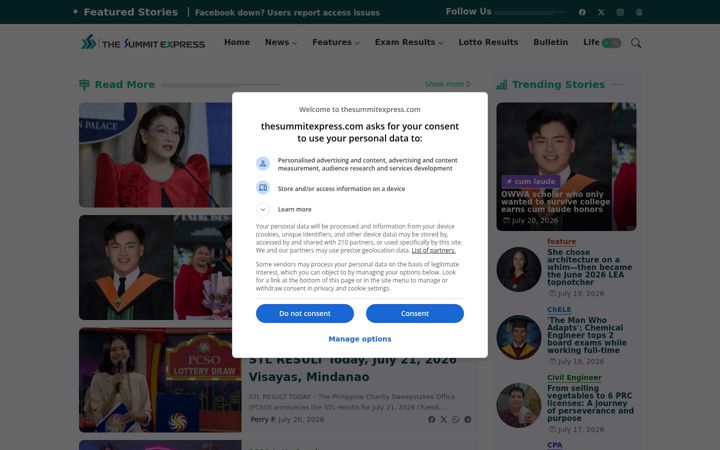The width and height of the screenshot is (720, 450).
Task: Open the Facebook follow icon in top bar
Action: tap(582, 12)
